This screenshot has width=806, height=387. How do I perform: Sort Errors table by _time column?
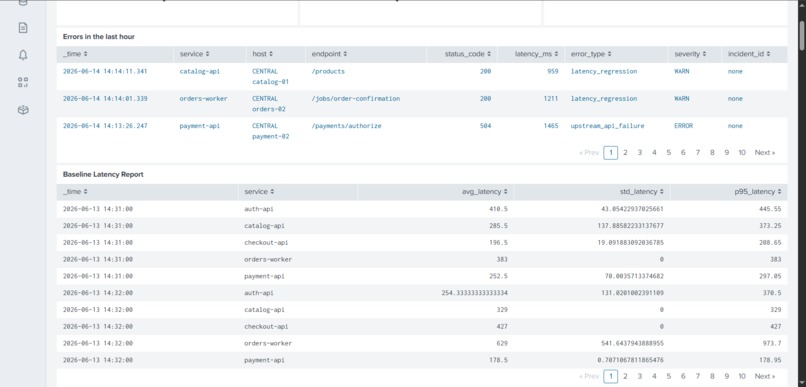point(75,54)
